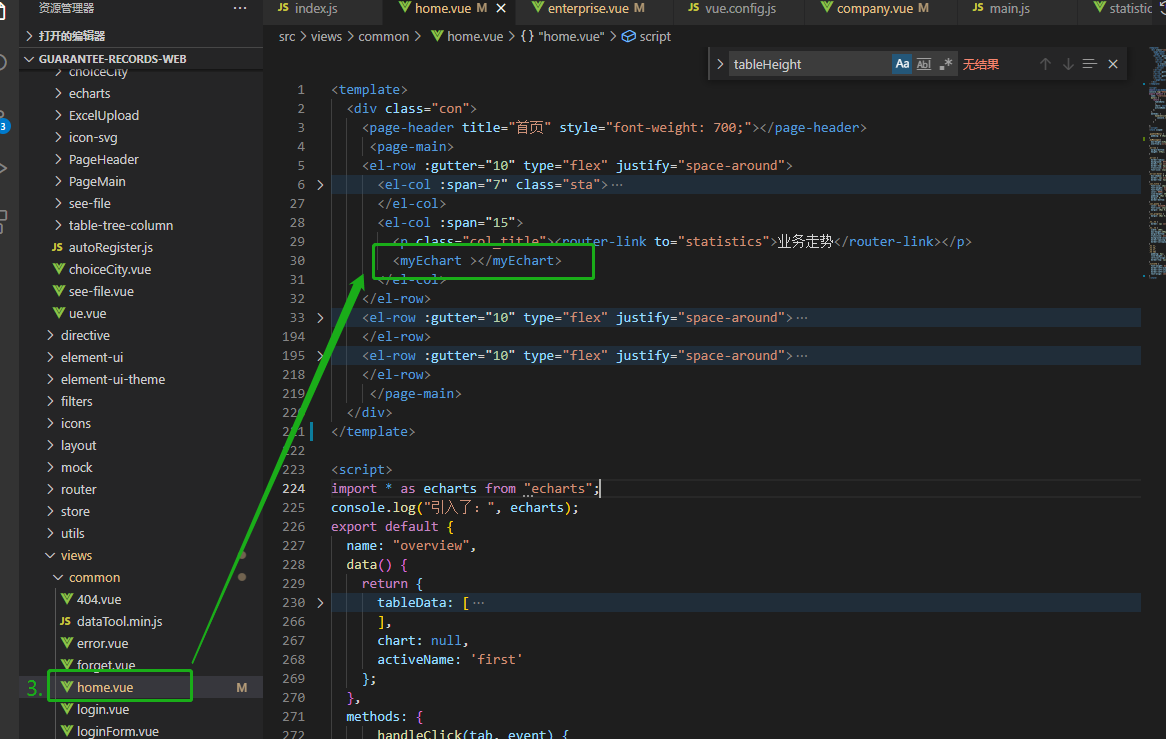Collapse the views folder
1166x739 pixels.
click(76, 555)
